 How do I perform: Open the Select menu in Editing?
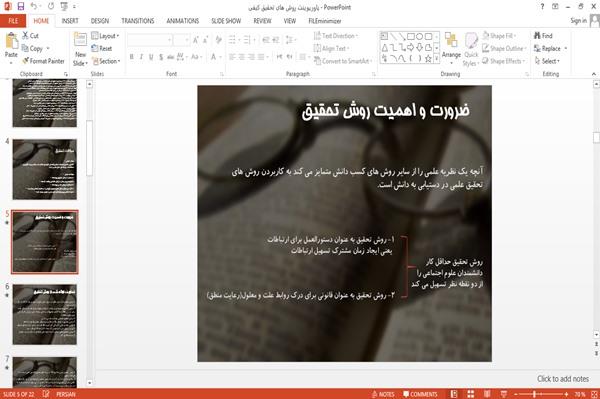pos(547,61)
